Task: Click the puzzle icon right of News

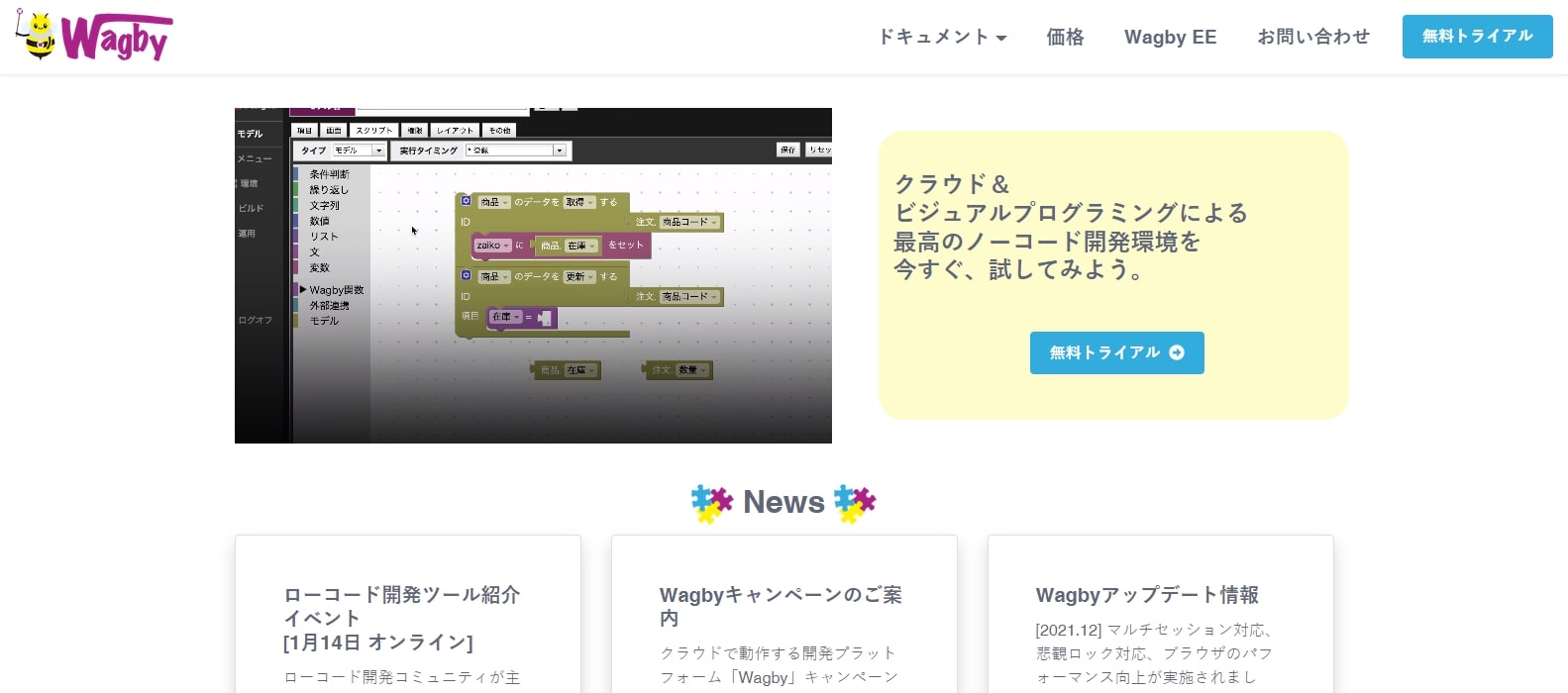Action: [x=855, y=503]
